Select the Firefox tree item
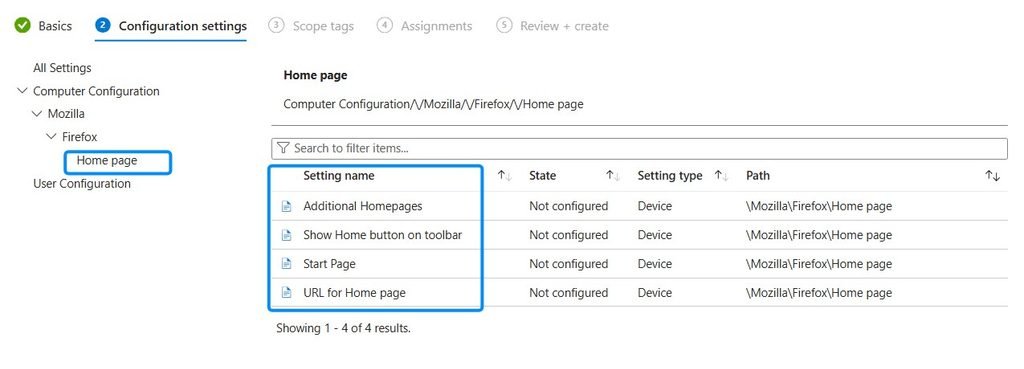 click(x=80, y=136)
